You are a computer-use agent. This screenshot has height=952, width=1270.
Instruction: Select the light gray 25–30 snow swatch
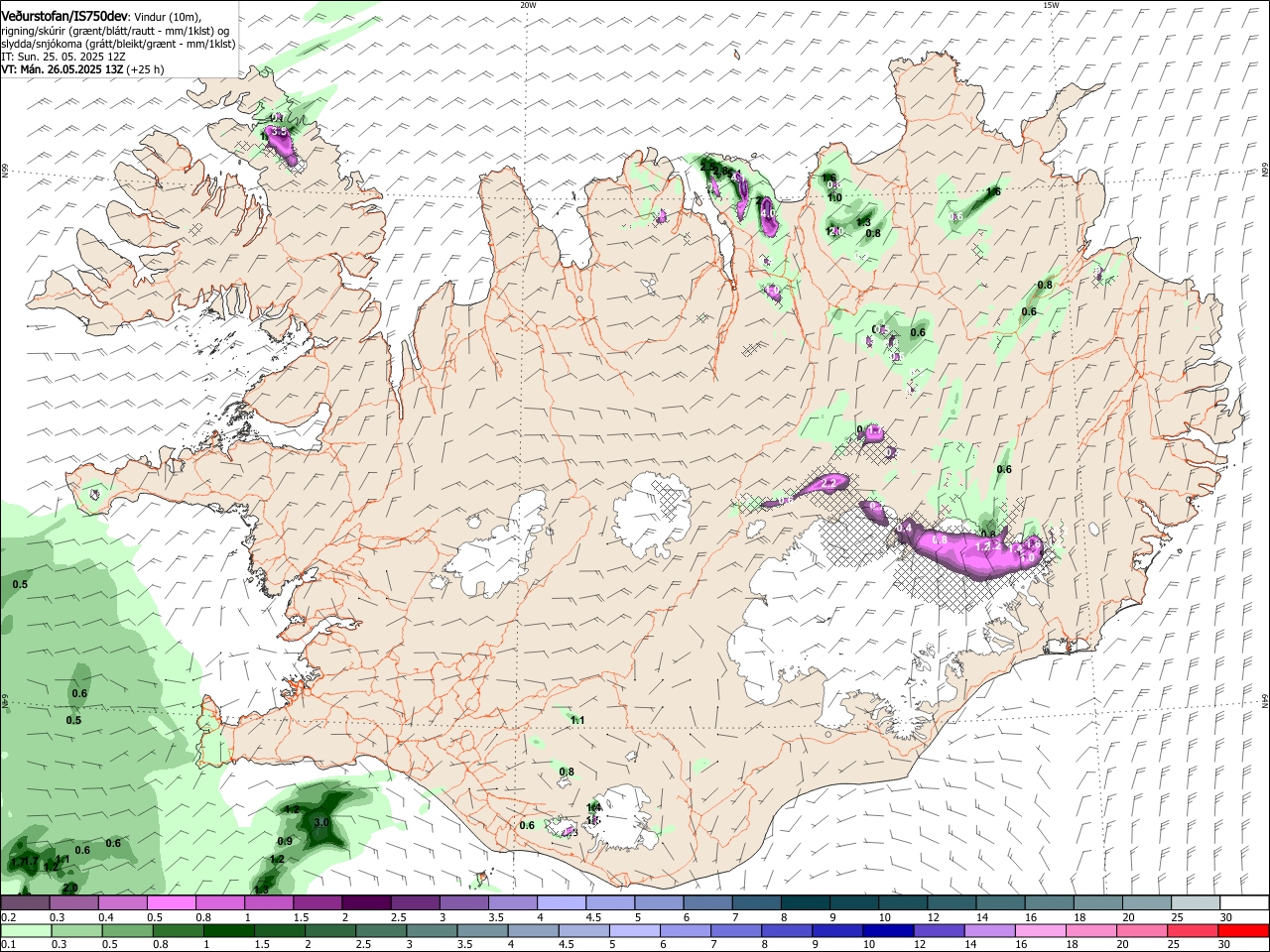1197,903
